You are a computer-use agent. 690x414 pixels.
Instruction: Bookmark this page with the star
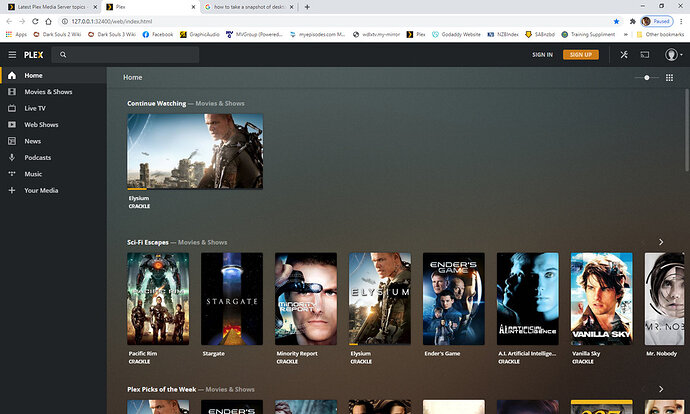click(x=617, y=21)
